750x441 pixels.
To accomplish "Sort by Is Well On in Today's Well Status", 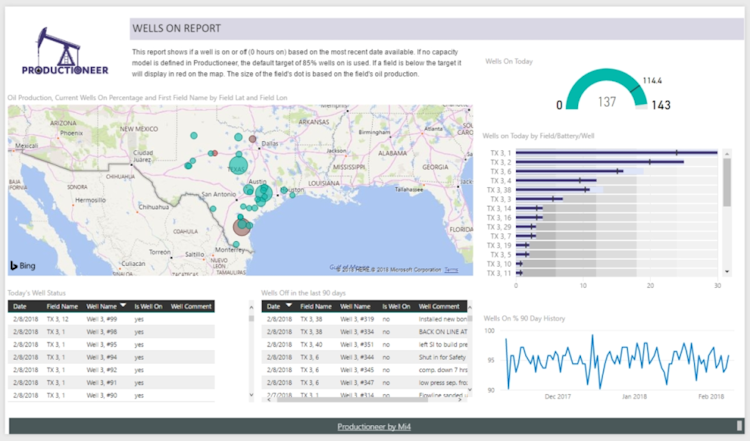I will (x=146, y=306).
